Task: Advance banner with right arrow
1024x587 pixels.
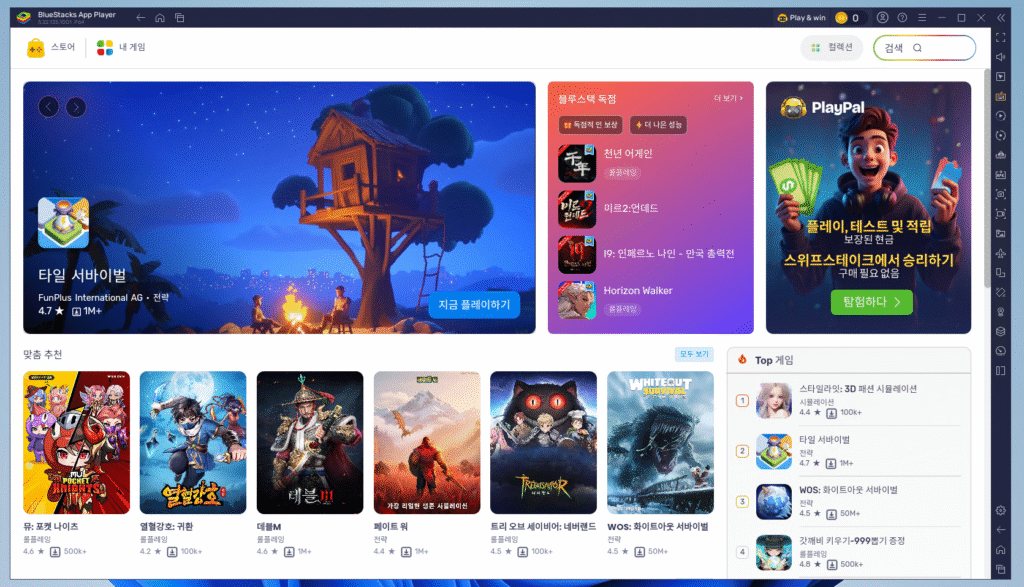Action: click(76, 107)
